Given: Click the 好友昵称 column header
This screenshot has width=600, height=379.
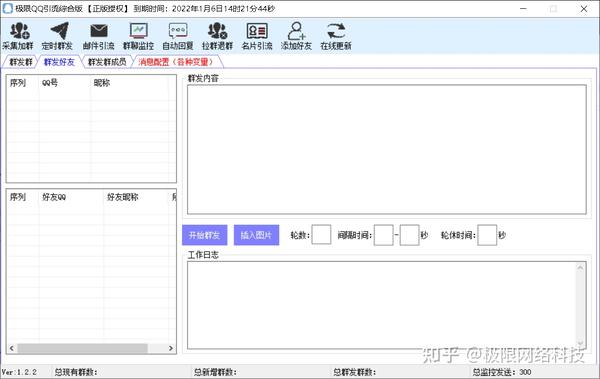Looking at the screenshot, I should [122, 197].
